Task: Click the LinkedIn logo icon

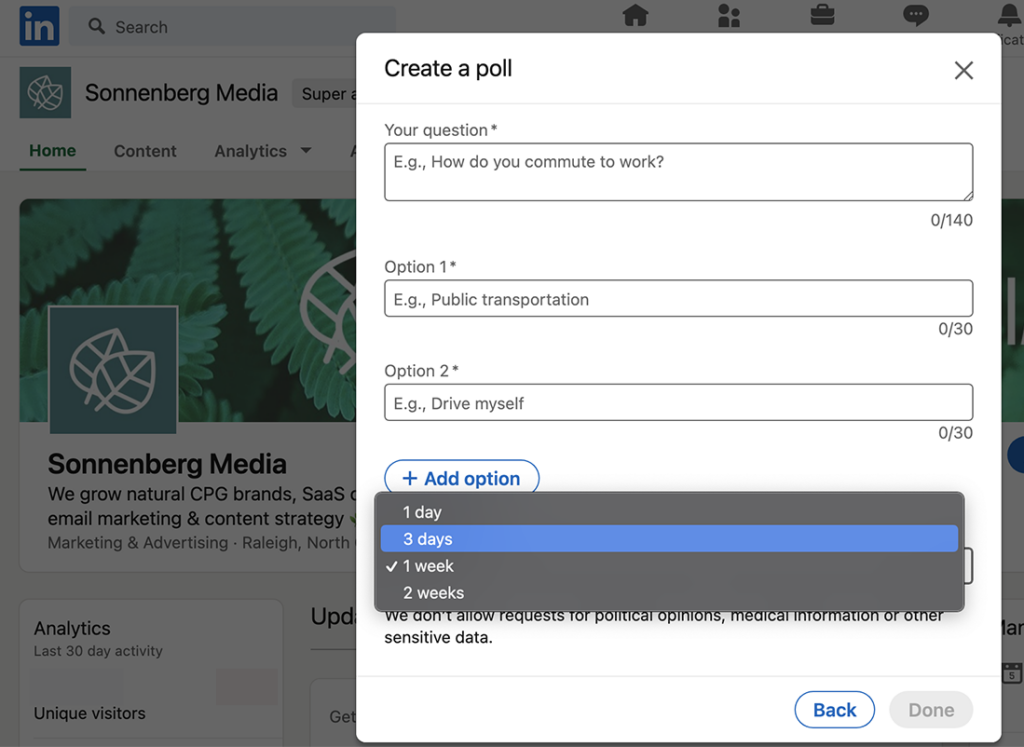Action: click(39, 26)
